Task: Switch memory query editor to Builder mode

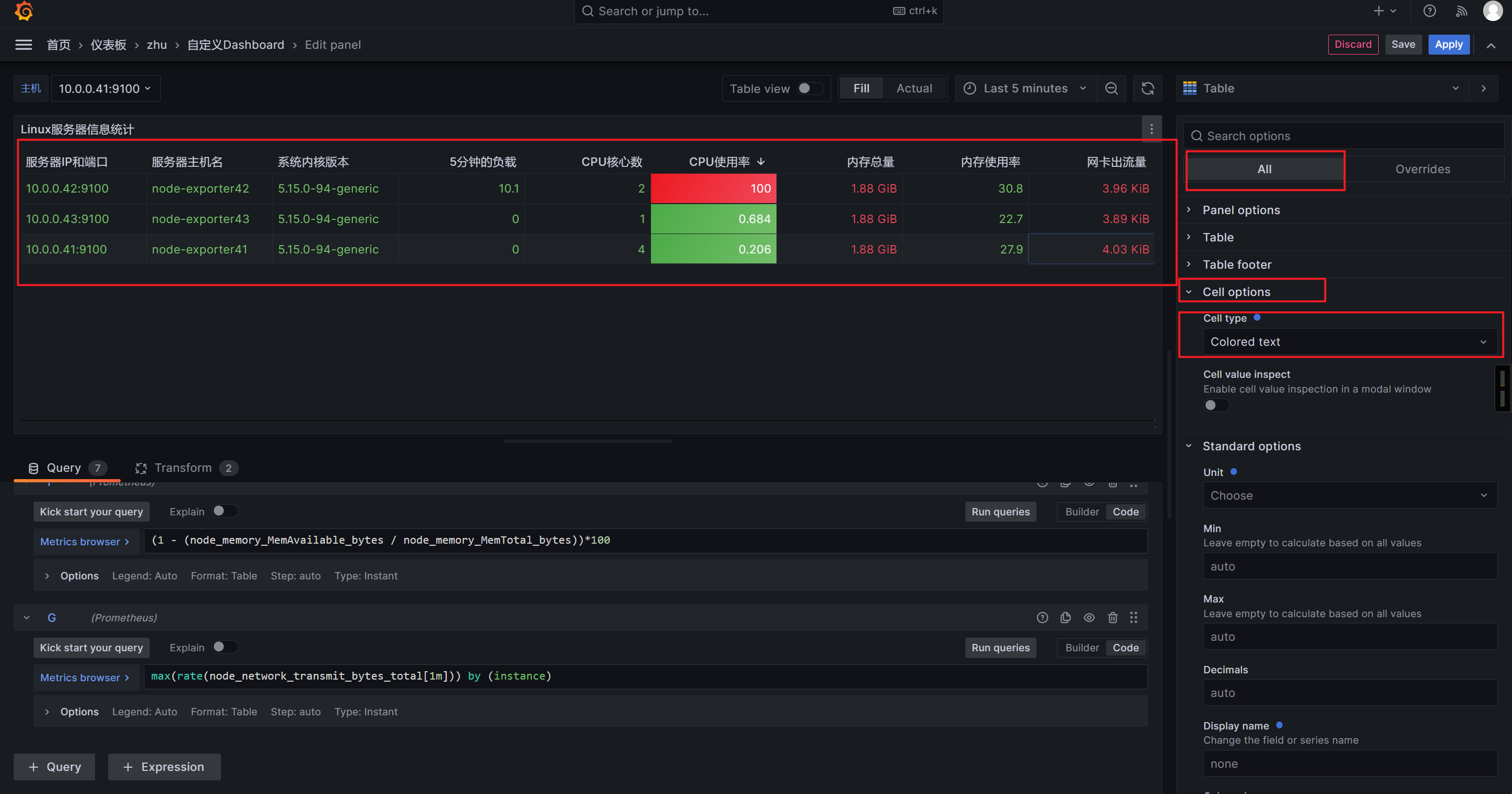Action: pos(1081,512)
